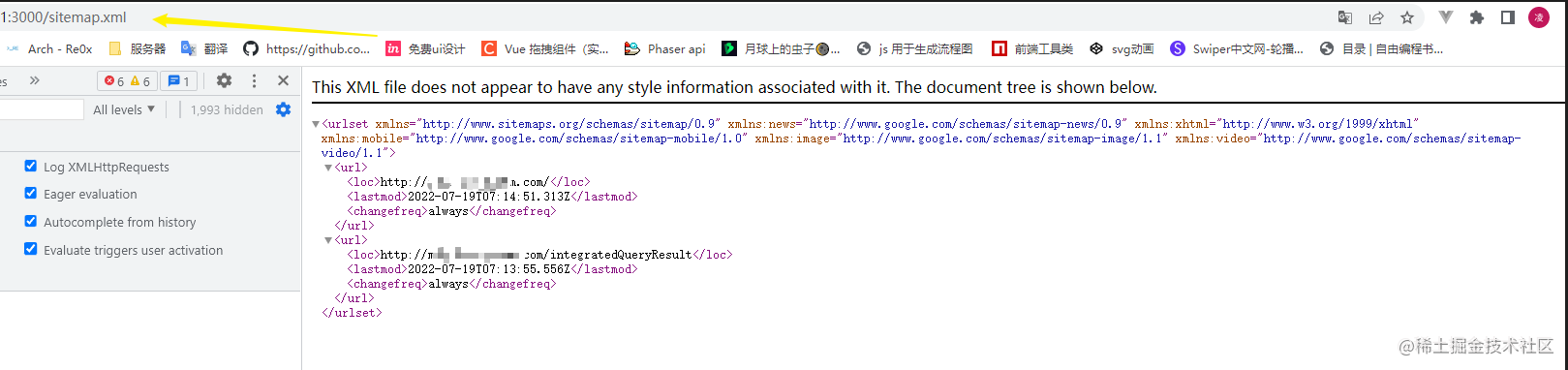Open the 月球上的虫子 bookmark

(781, 48)
